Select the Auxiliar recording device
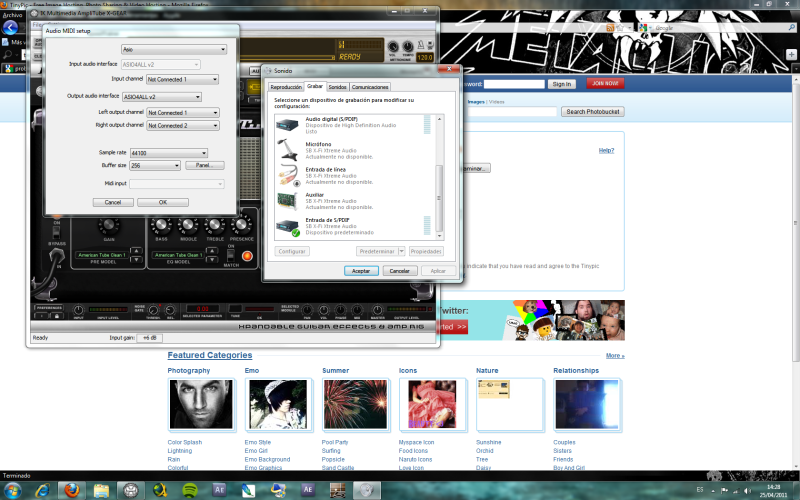This screenshot has height=500, width=800. click(354, 201)
